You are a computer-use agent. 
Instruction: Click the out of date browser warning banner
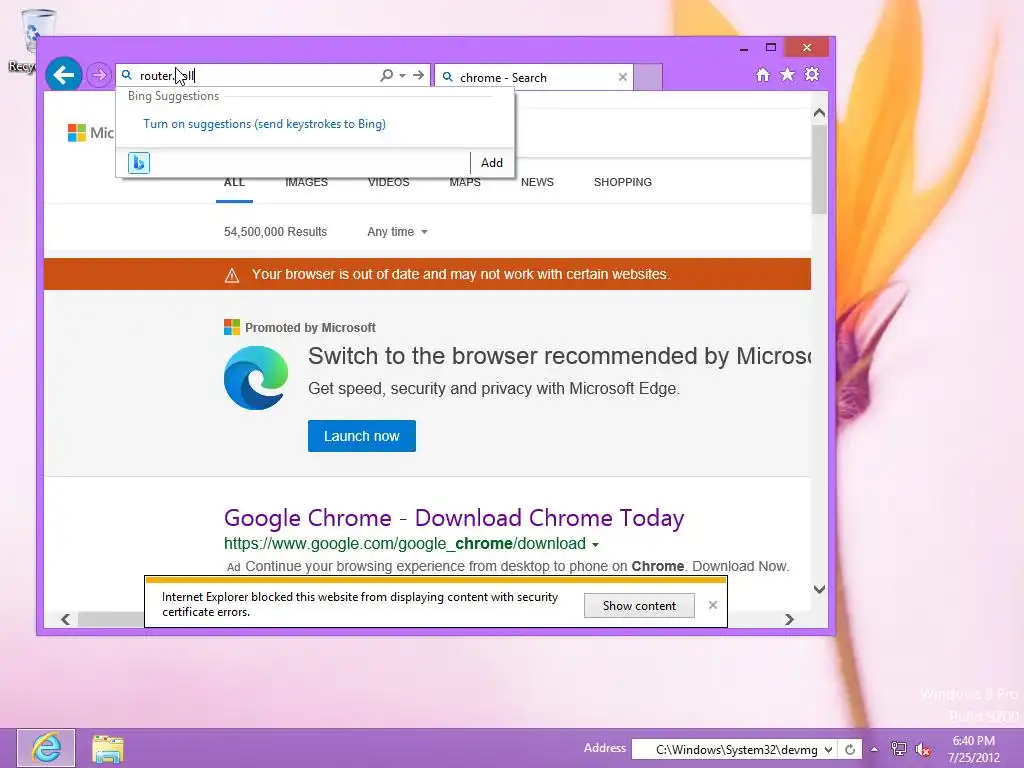tap(427, 274)
